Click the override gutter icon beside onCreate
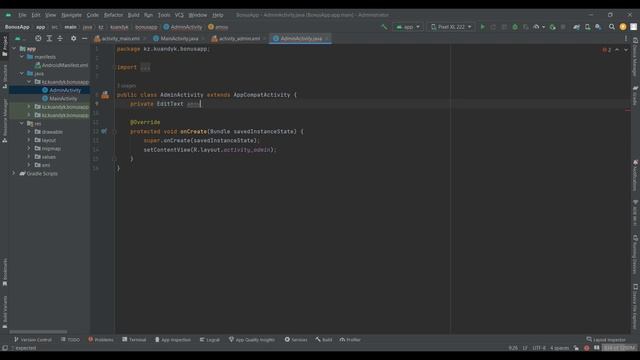Screen dimensions: 640x360 tap(104, 131)
